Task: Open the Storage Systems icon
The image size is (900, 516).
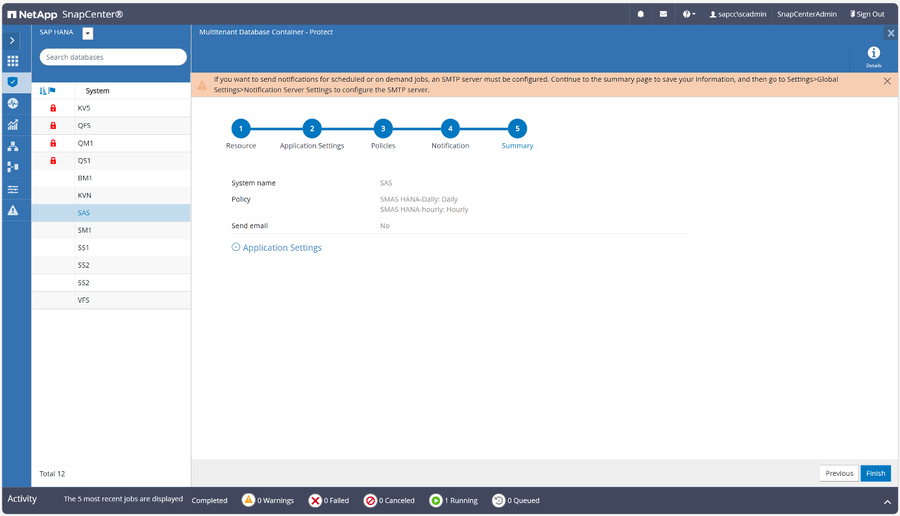Action: pyautogui.click(x=13, y=167)
